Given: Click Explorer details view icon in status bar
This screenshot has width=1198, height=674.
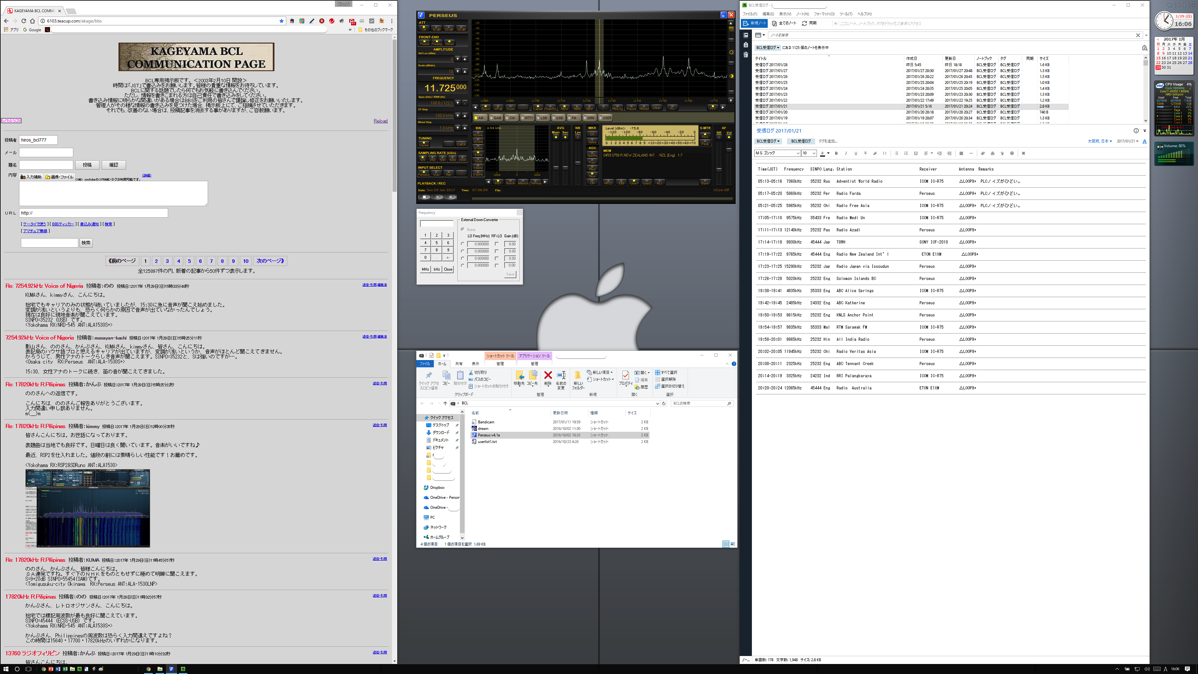Looking at the screenshot, I should click(x=725, y=543).
